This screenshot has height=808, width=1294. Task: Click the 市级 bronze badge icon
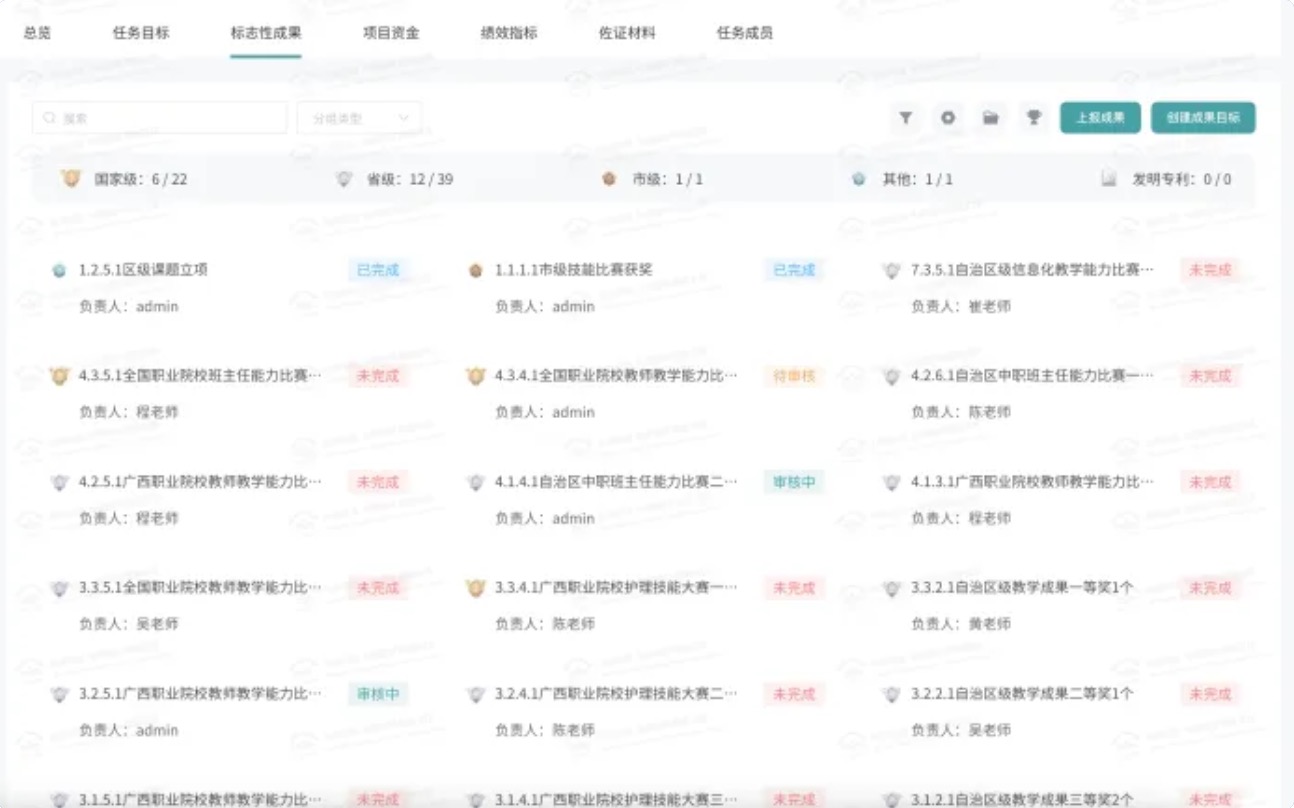coord(608,180)
